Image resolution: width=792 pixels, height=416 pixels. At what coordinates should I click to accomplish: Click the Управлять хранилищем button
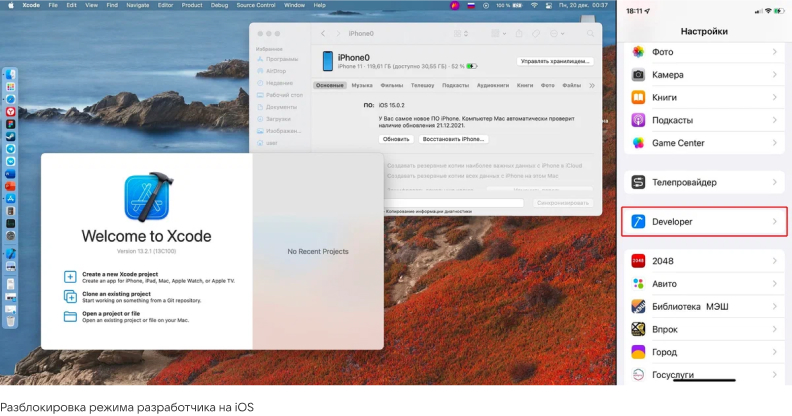click(555, 61)
